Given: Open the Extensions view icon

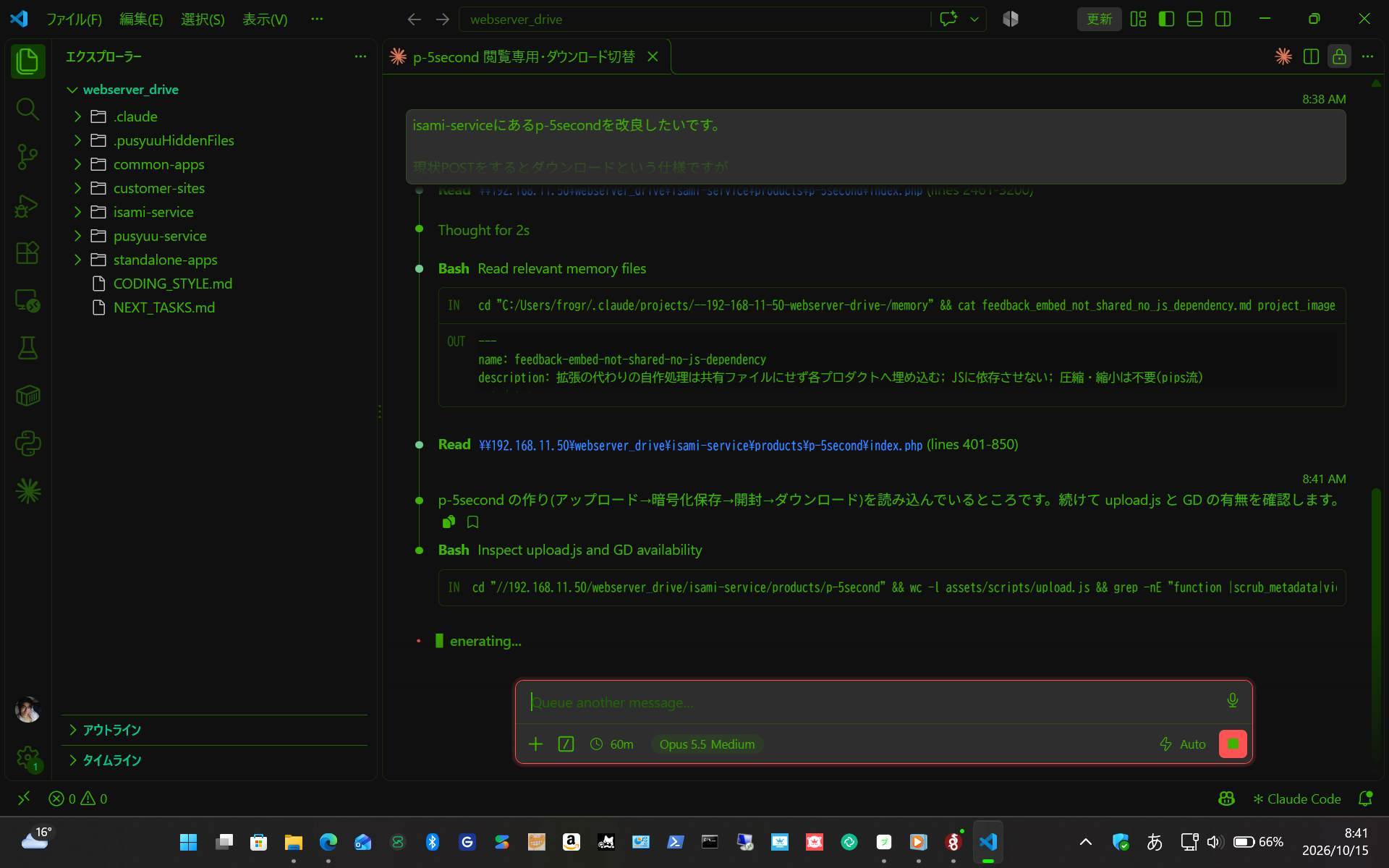Looking at the screenshot, I should point(27,253).
